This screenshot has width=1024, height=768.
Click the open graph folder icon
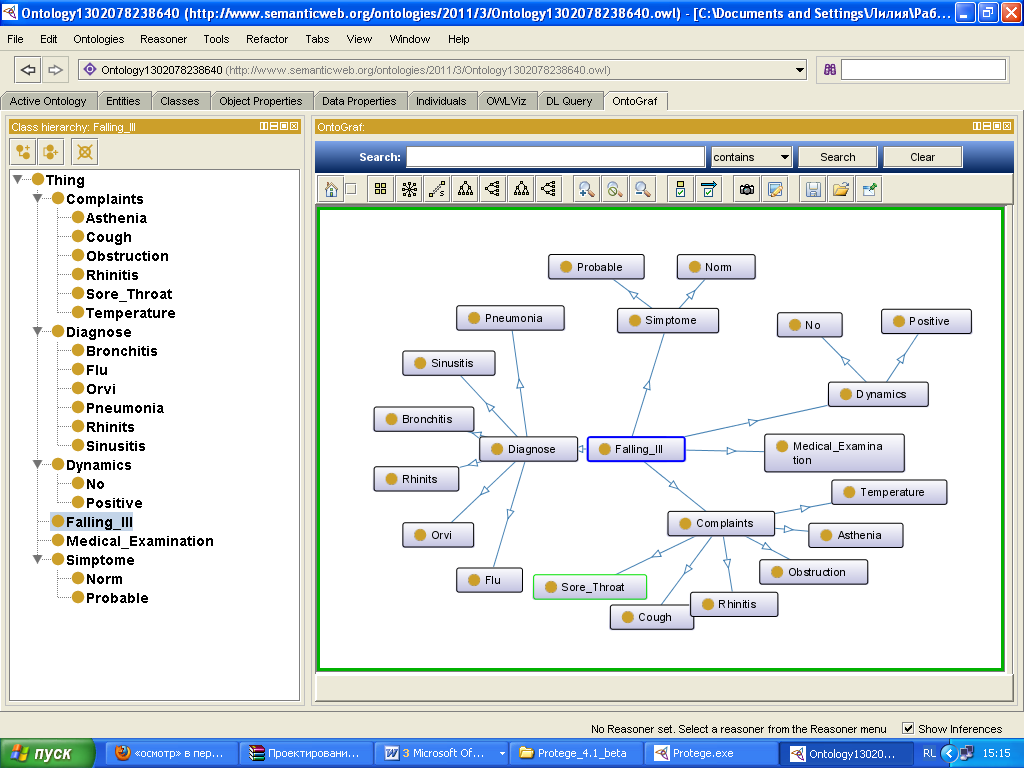click(x=841, y=189)
